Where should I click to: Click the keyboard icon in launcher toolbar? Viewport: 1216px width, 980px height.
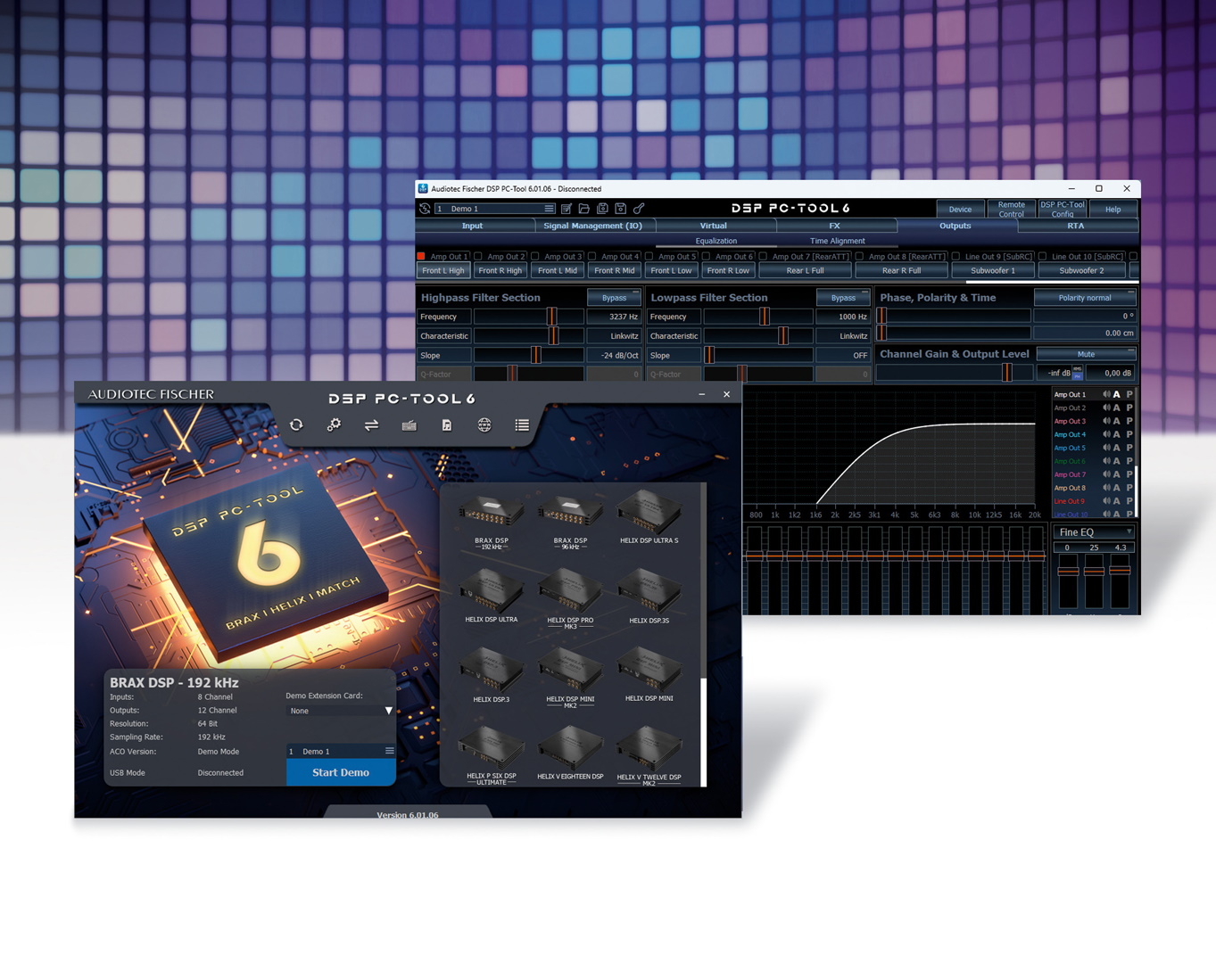pos(409,425)
